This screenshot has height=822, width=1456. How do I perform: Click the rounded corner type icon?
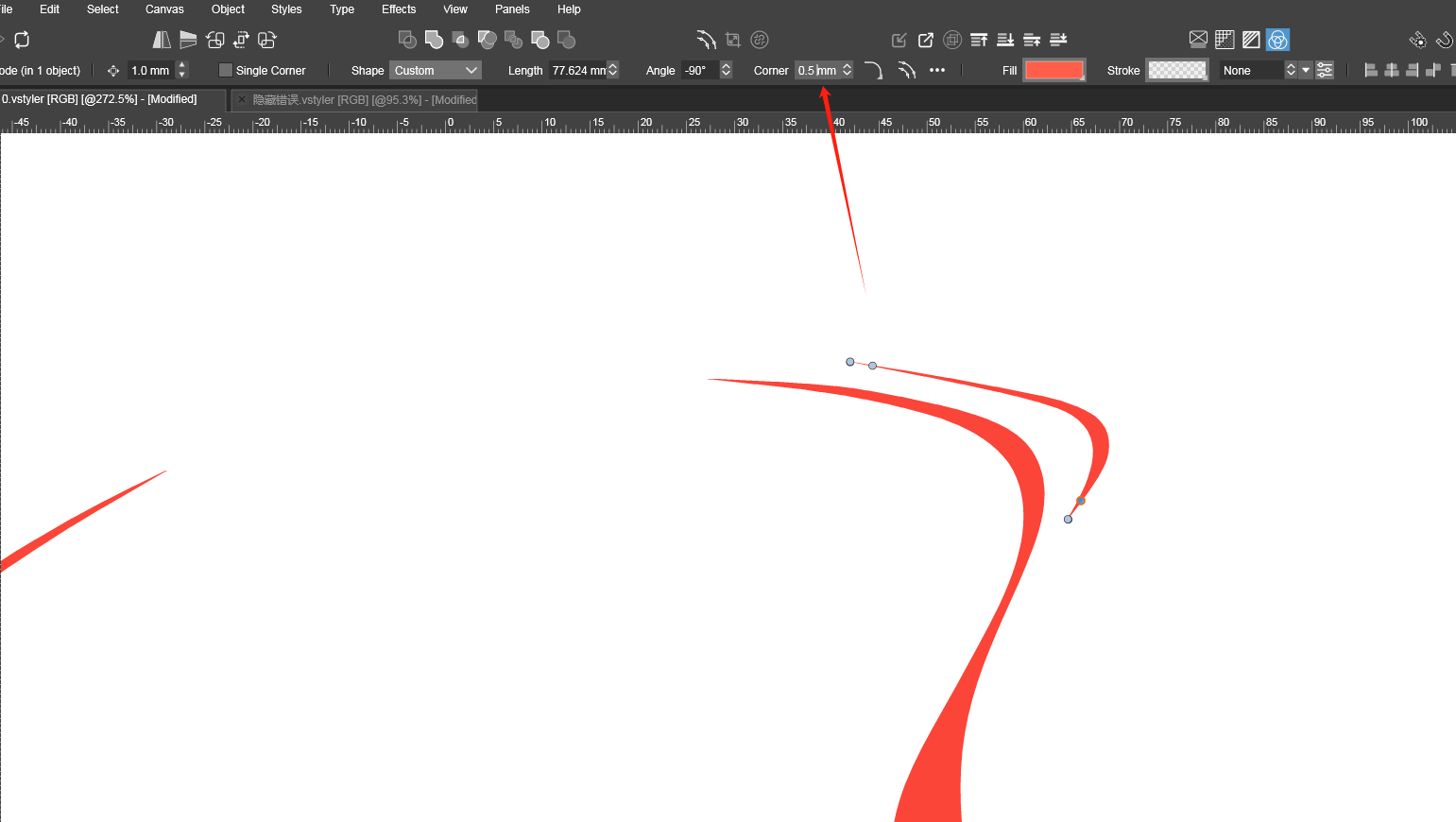pos(873,70)
